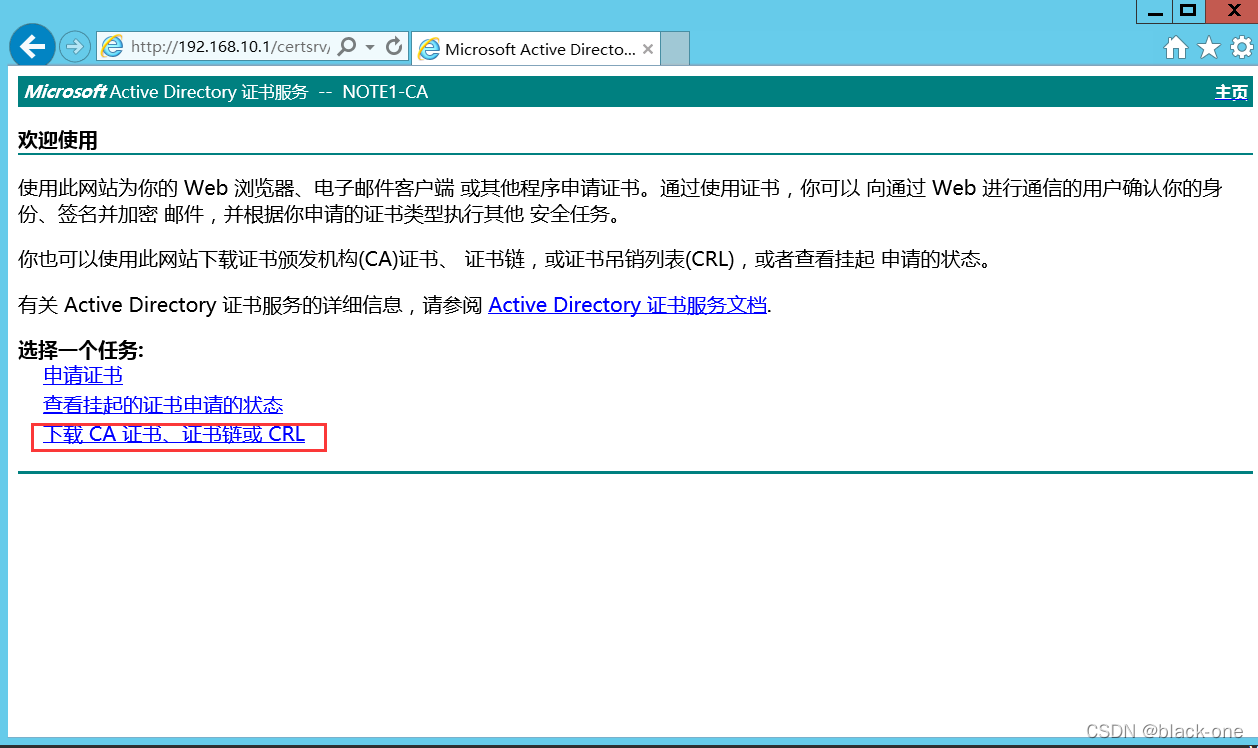Screen dimensions: 1258x748
Task: Go back with the browser back arrow
Action: pos(33,46)
